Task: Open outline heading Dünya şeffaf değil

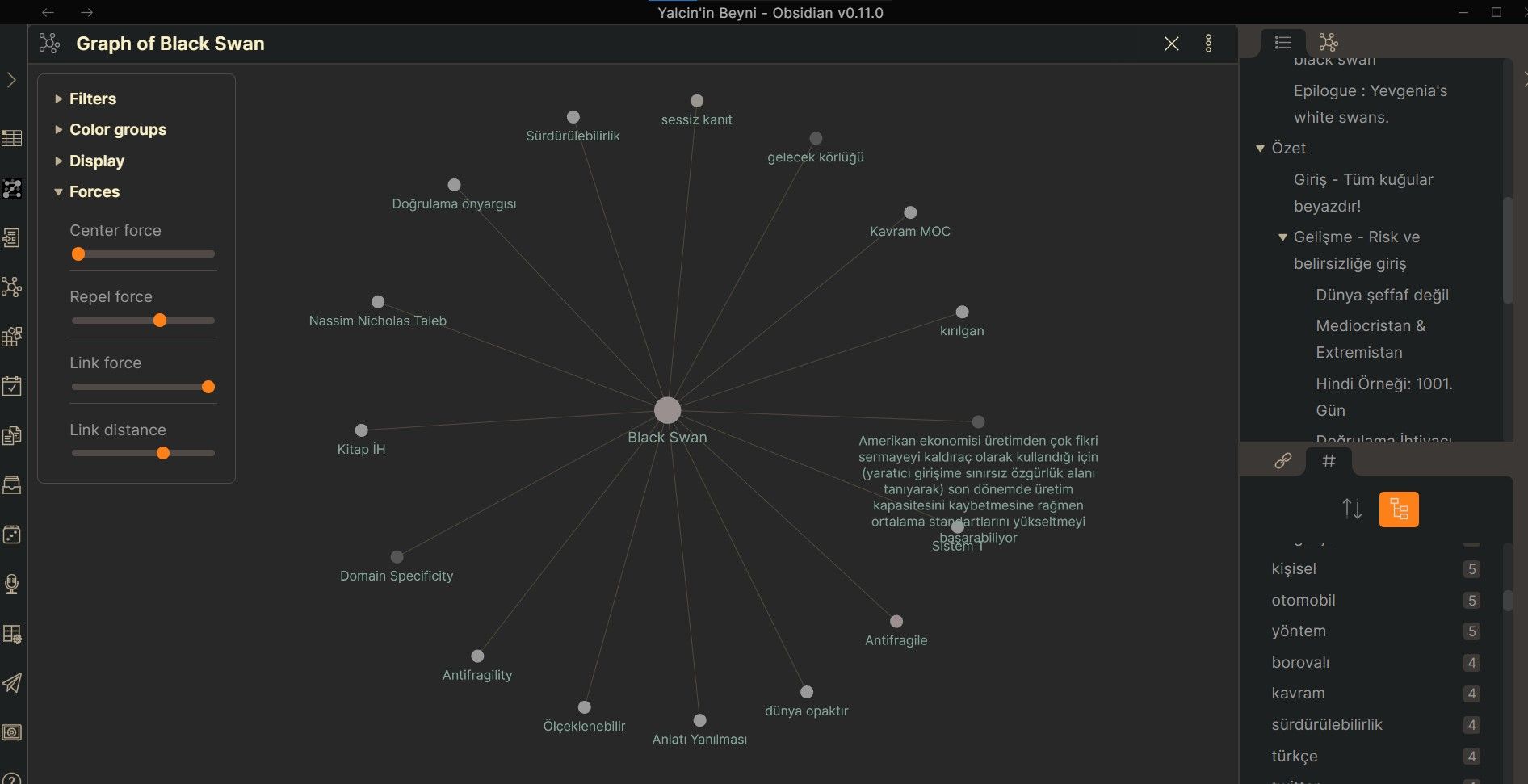Action: (x=1382, y=295)
